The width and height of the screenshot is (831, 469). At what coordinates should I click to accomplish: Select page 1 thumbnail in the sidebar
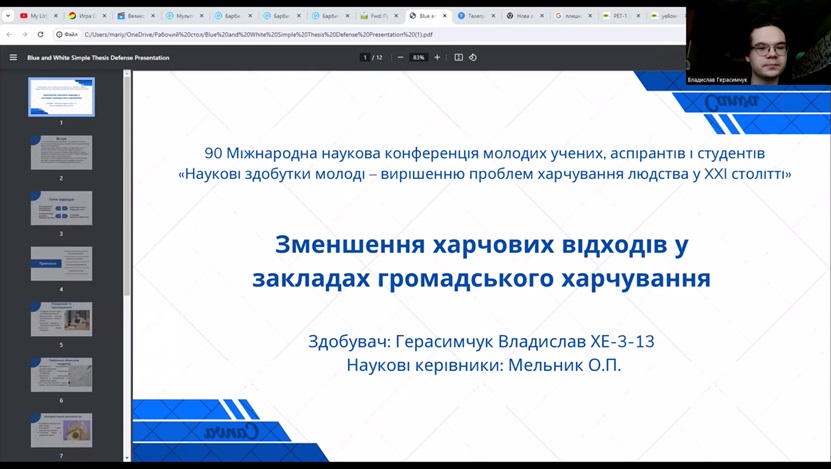click(x=61, y=97)
